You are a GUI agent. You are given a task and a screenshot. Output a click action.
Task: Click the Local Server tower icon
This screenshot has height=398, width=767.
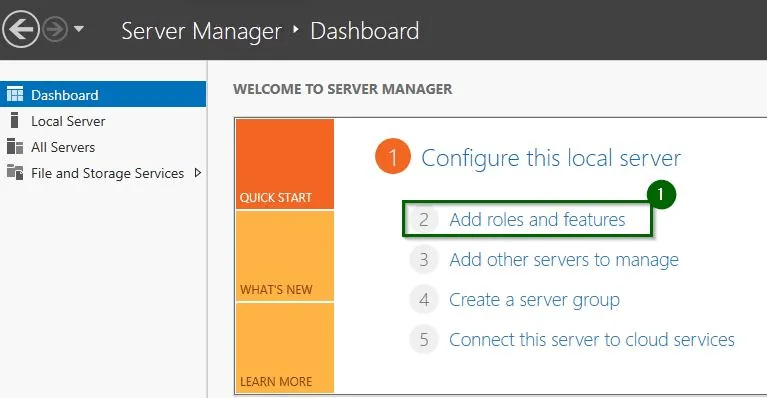pos(15,120)
